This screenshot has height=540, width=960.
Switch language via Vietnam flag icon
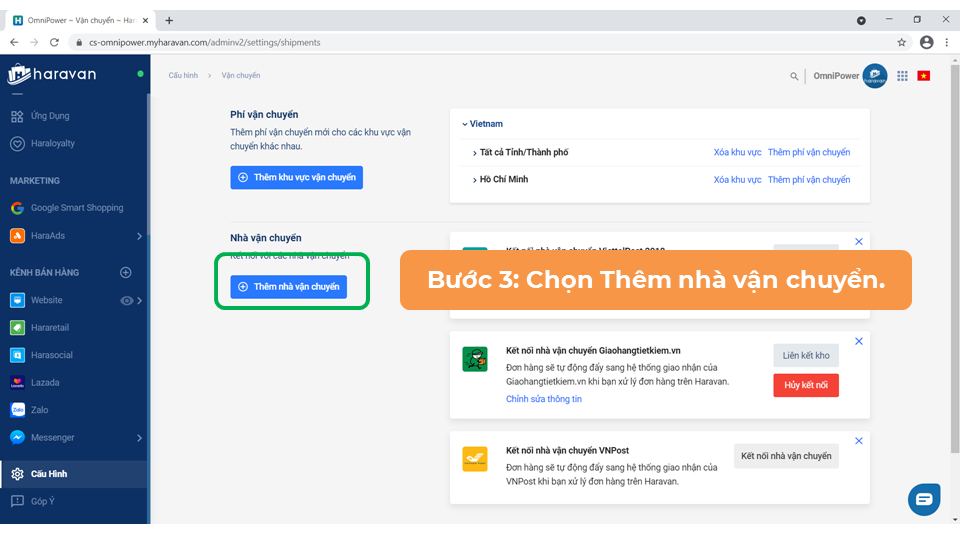coord(923,76)
